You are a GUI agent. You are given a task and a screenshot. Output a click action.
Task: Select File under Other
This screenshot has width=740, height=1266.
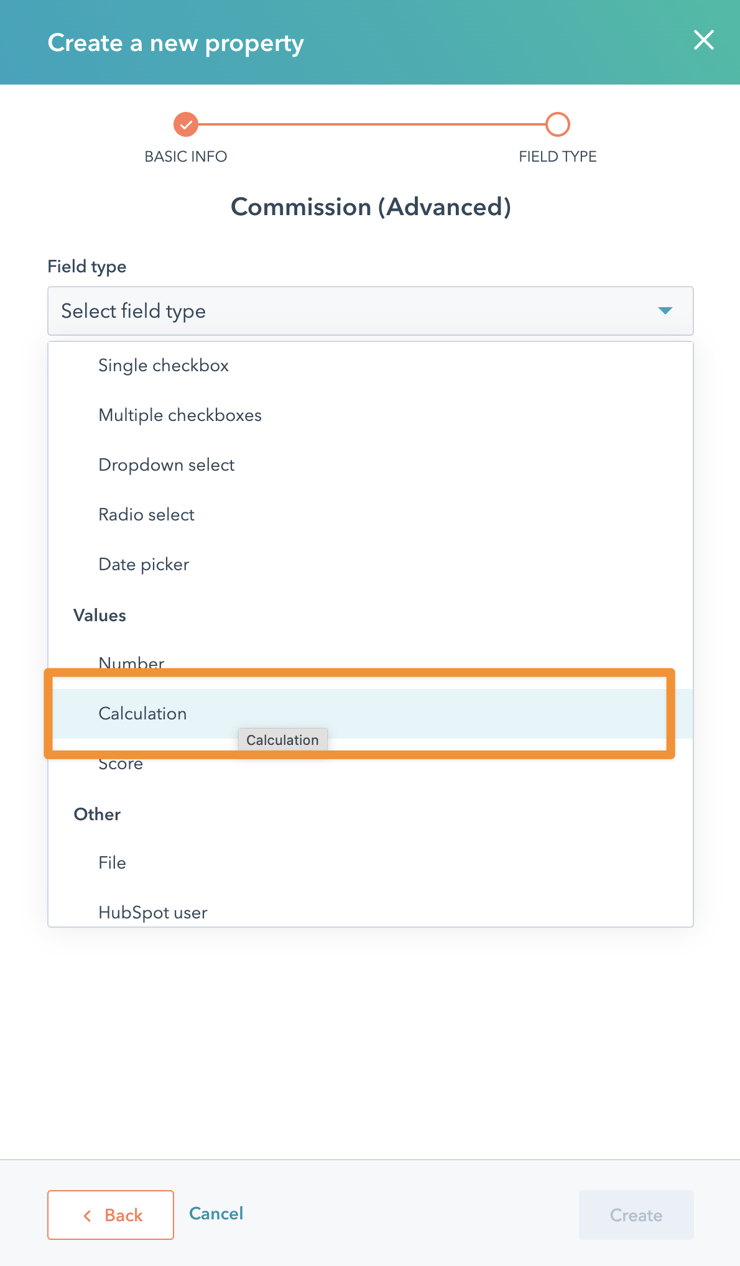click(x=112, y=863)
